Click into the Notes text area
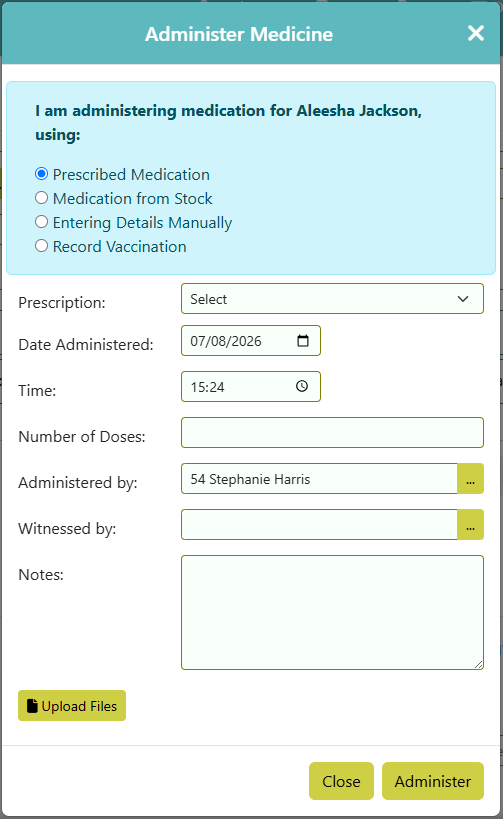 click(332, 612)
